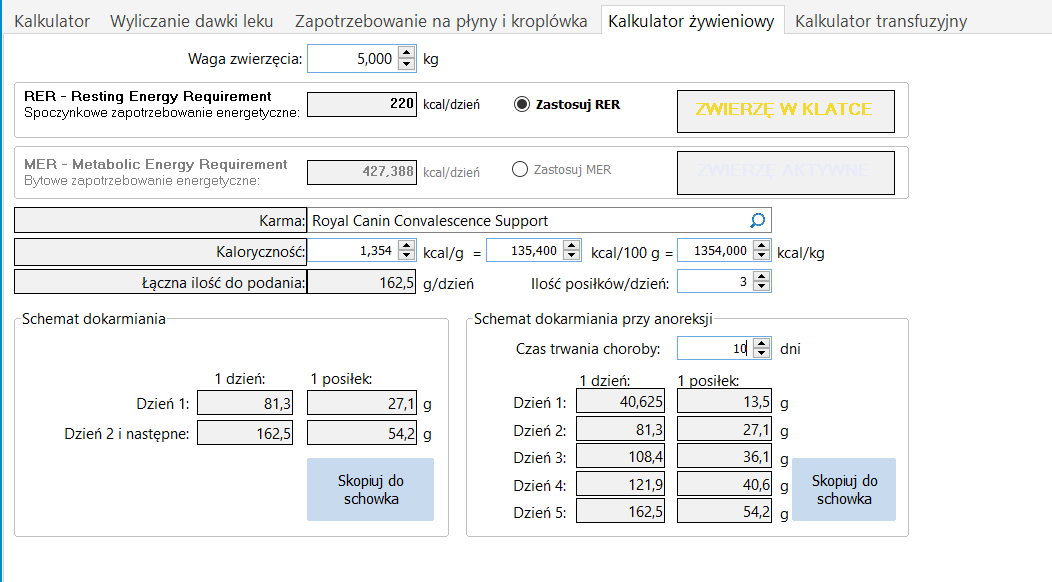Increase kcal/kg value with up arrow

tap(761, 246)
